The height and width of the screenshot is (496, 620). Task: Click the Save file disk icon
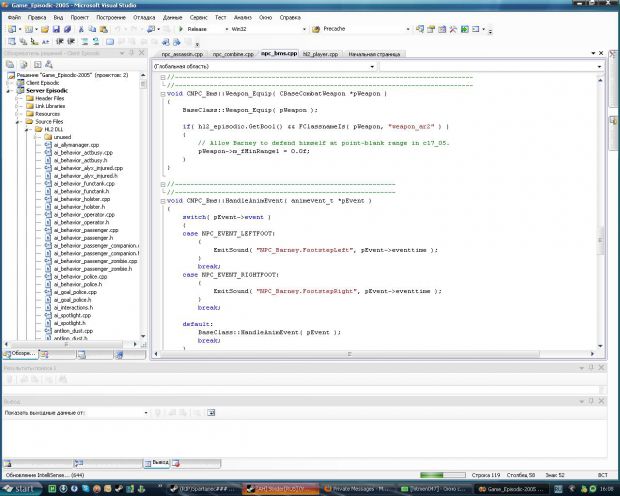56,29
